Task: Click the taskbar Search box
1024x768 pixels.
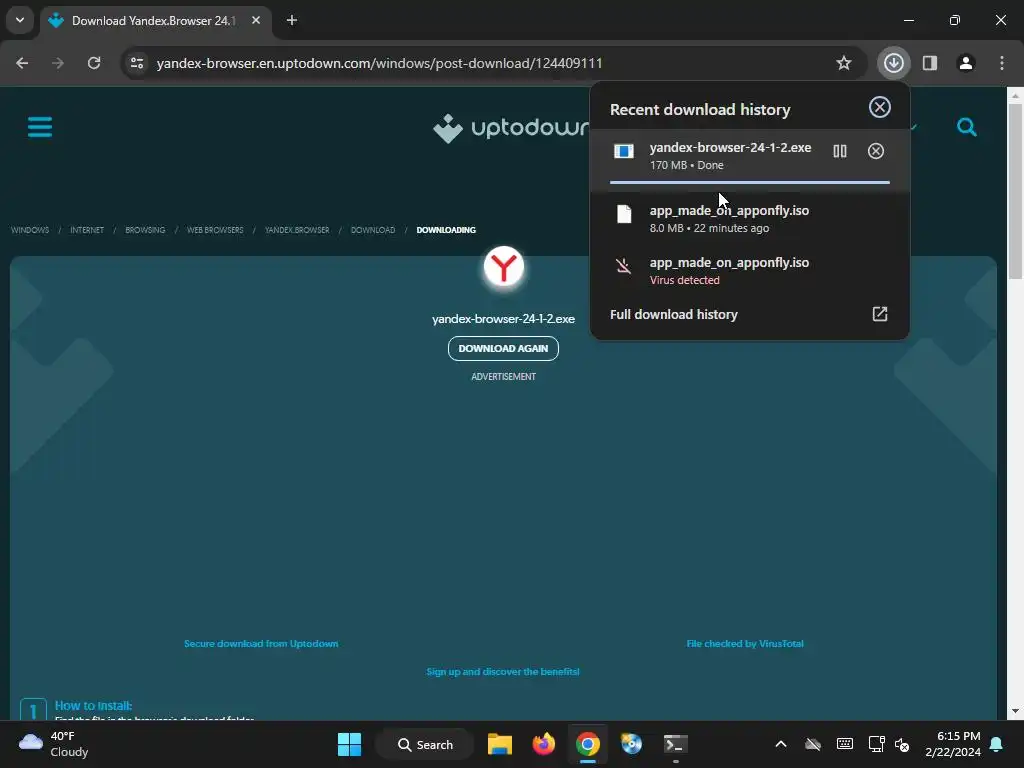Action: click(x=426, y=744)
